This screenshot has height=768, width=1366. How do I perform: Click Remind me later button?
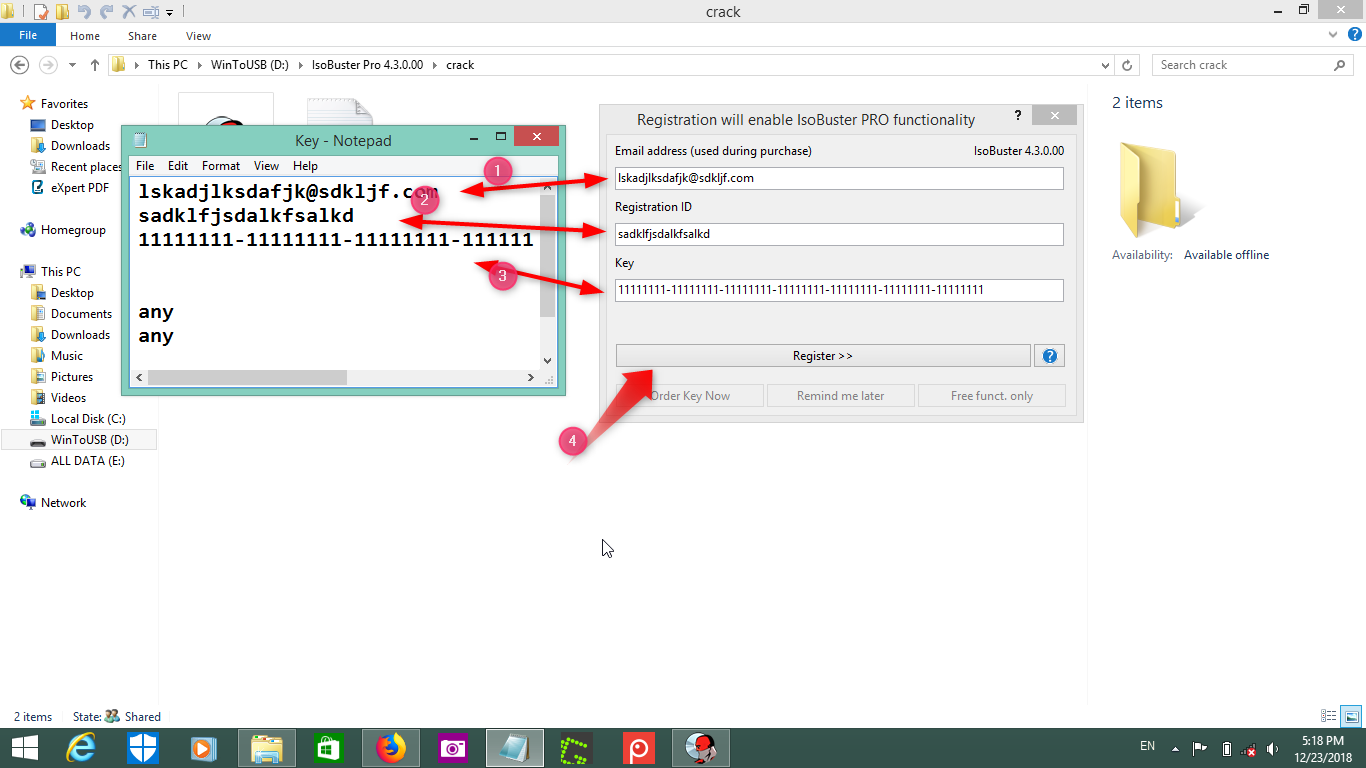click(x=840, y=396)
